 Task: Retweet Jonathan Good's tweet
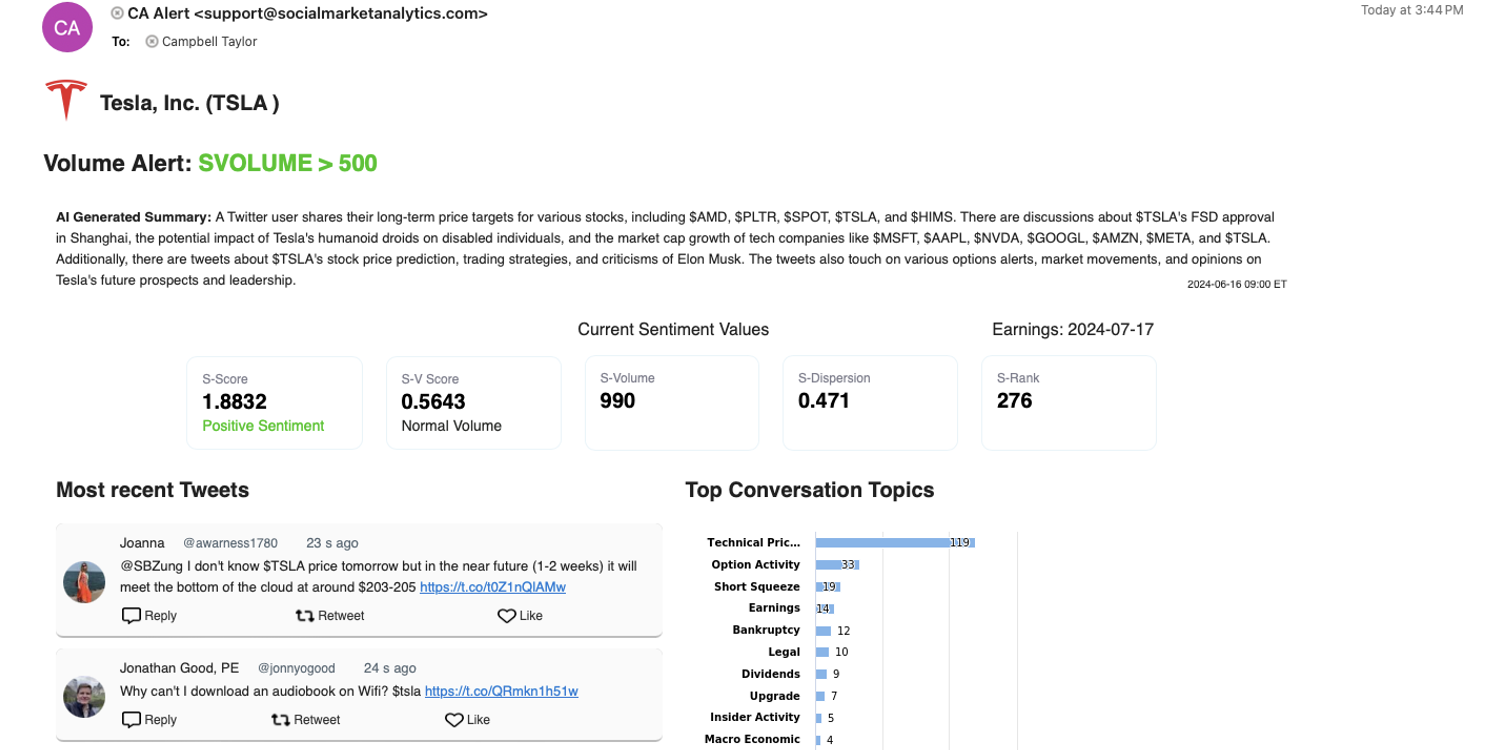click(x=306, y=720)
